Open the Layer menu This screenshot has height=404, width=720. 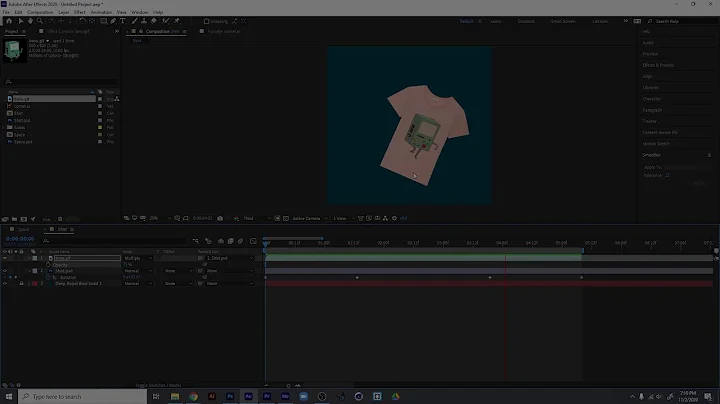click(x=64, y=12)
